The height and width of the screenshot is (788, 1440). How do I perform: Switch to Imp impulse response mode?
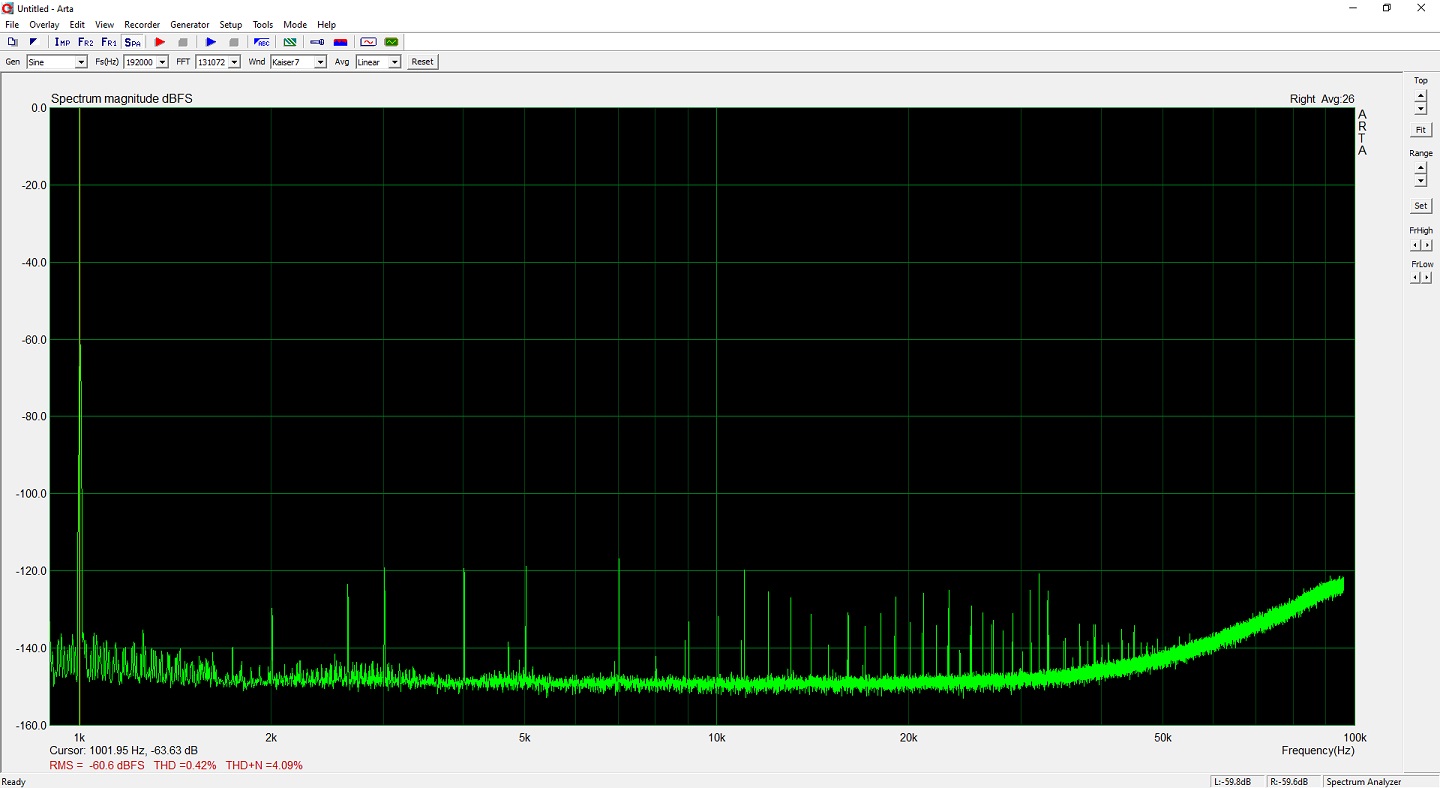(62, 42)
